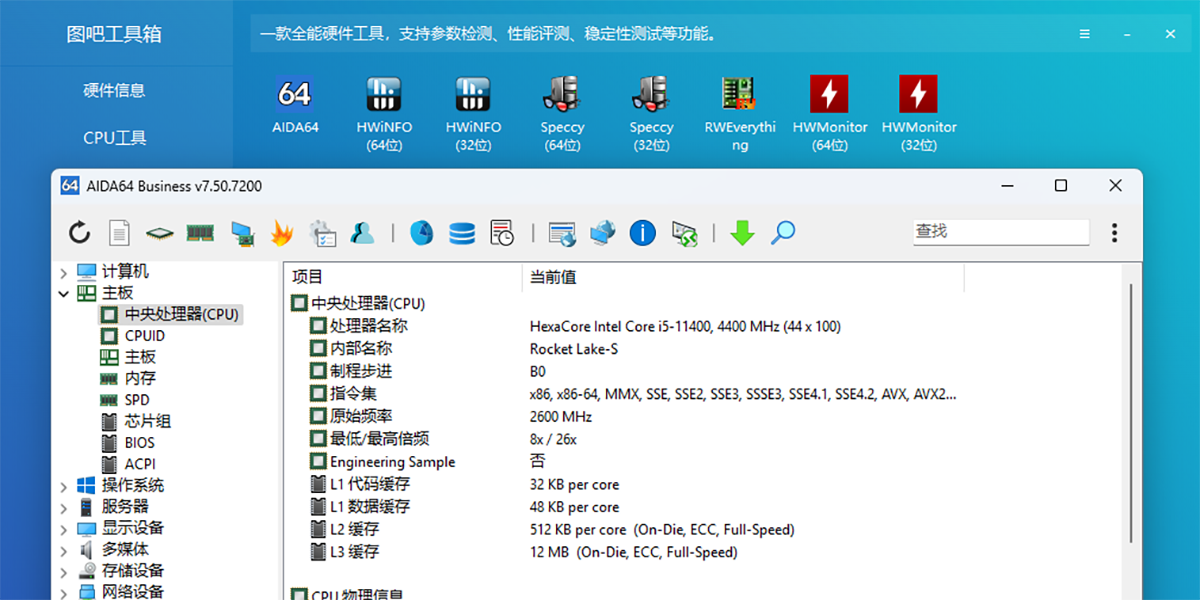Select CPUID in the tree
The width and height of the screenshot is (1200, 600).
click(x=144, y=336)
